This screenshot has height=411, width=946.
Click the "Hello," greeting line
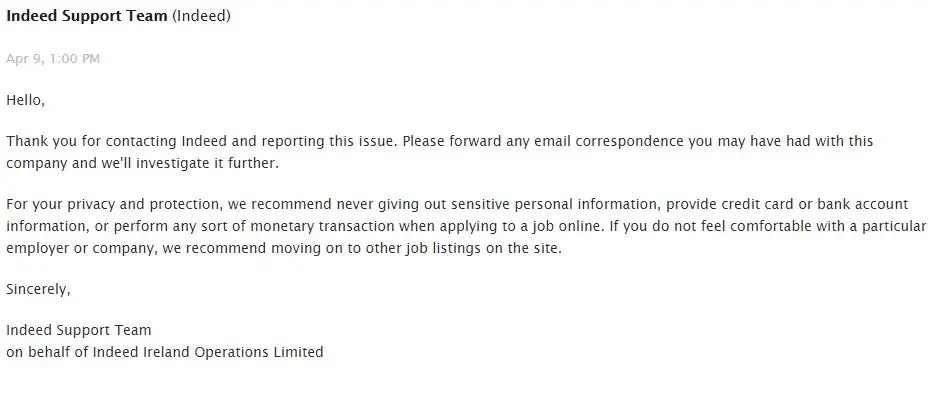[26, 100]
